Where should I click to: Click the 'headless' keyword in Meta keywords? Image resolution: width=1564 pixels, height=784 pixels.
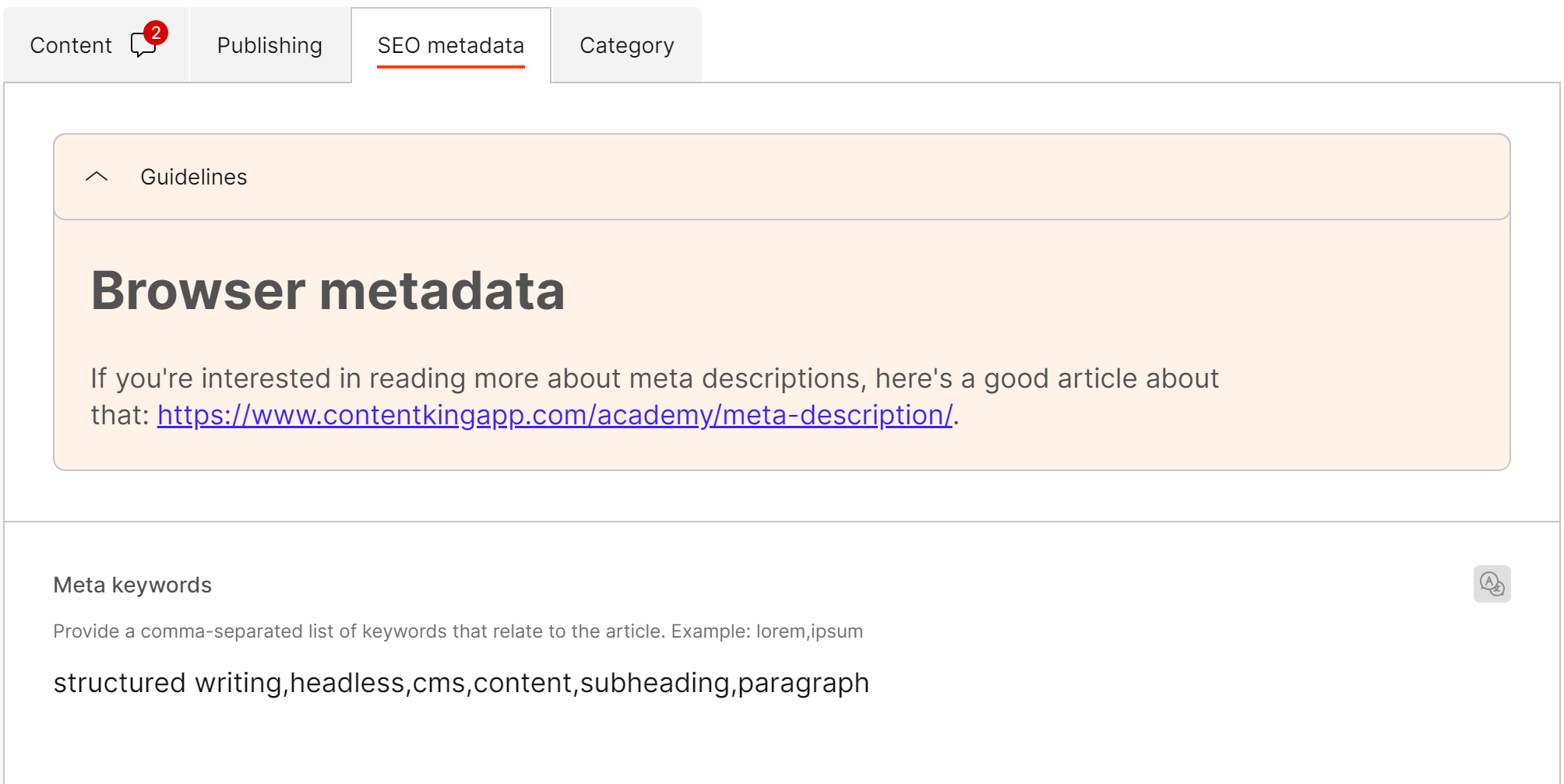click(x=347, y=683)
